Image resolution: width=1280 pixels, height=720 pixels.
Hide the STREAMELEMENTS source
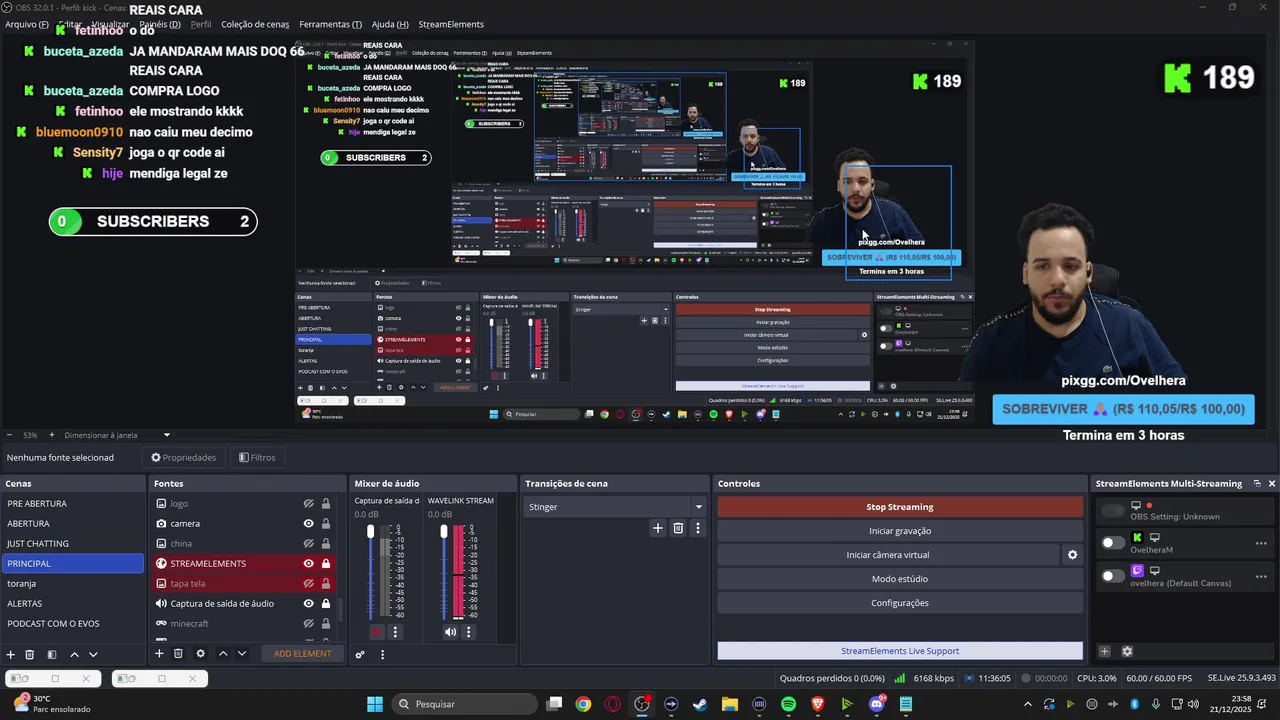point(309,564)
